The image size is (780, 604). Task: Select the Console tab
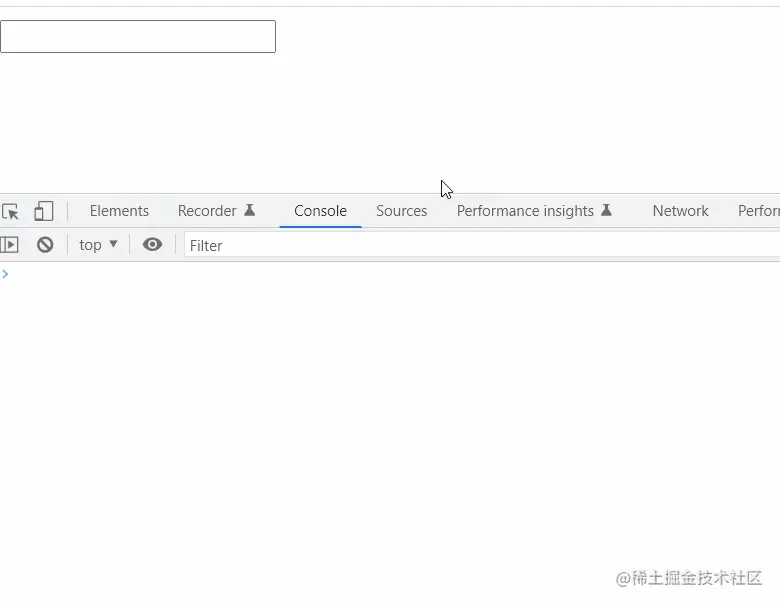tap(320, 211)
